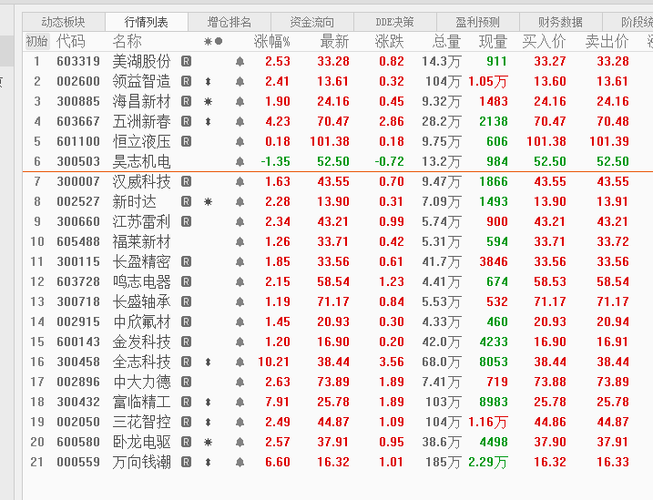Select stock name 中大力德
Viewport: 653px width, 500px height.
tap(142, 382)
